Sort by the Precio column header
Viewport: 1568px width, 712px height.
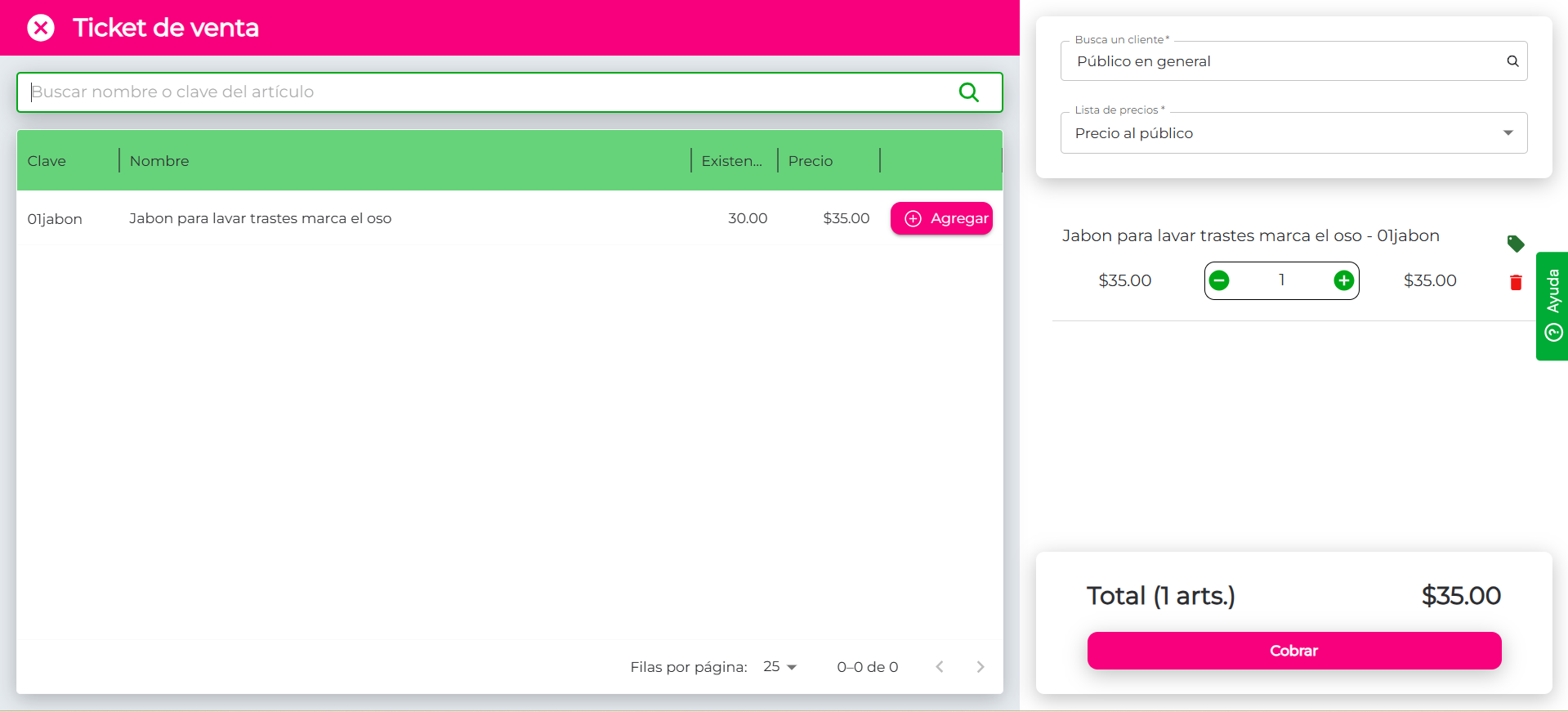[x=811, y=161]
